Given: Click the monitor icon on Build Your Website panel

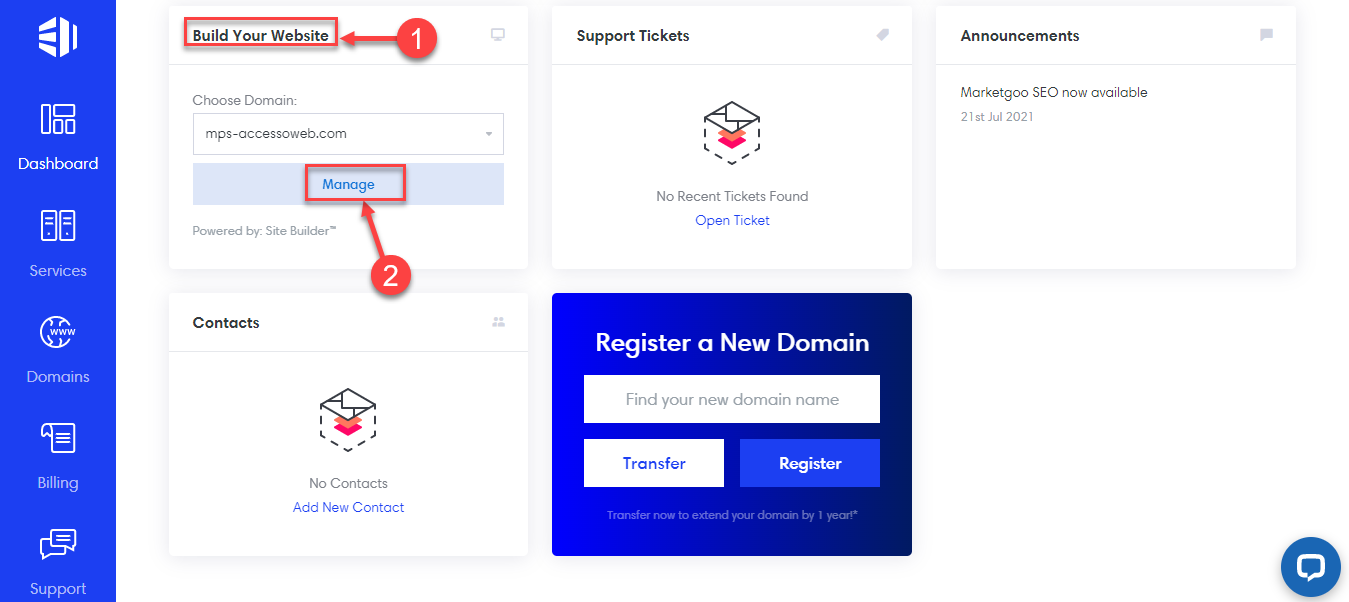Looking at the screenshot, I should pos(497,33).
